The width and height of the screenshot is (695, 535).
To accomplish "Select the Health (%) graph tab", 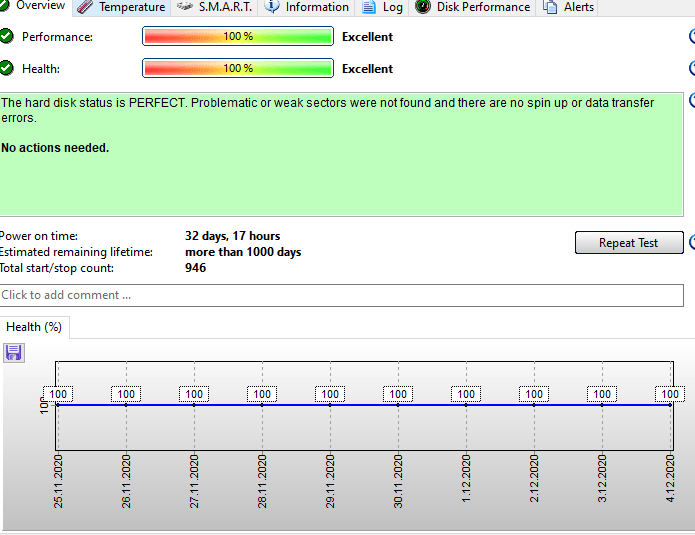I will [x=34, y=327].
